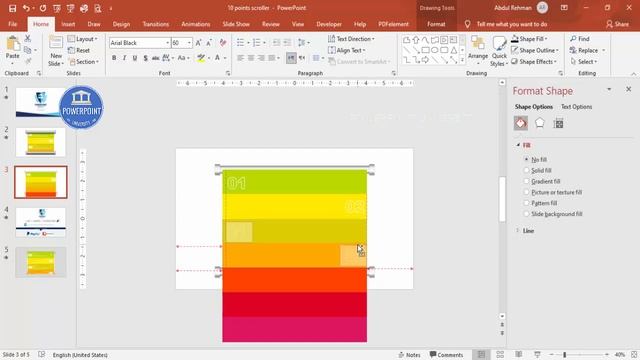Open the Text Direction dropdown
The height and width of the screenshot is (360, 640).
click(351, 39)
